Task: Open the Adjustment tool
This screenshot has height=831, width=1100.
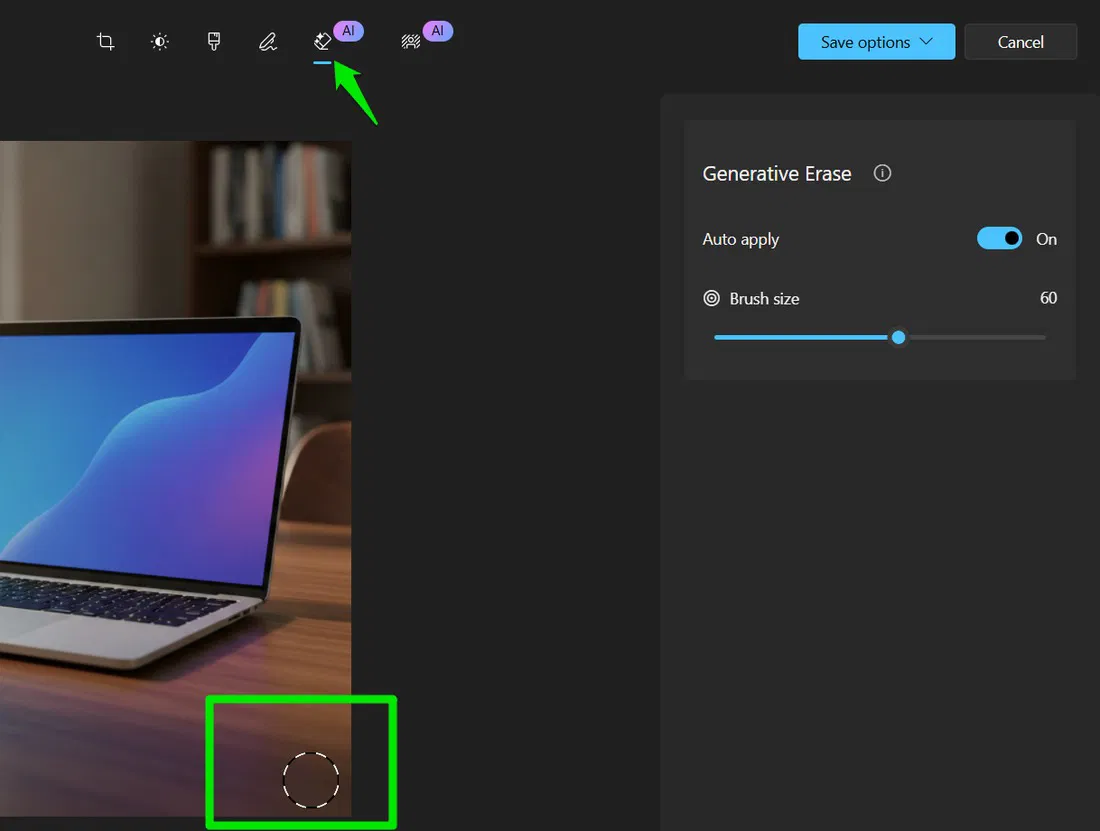Action: click(x=159, y=41)
